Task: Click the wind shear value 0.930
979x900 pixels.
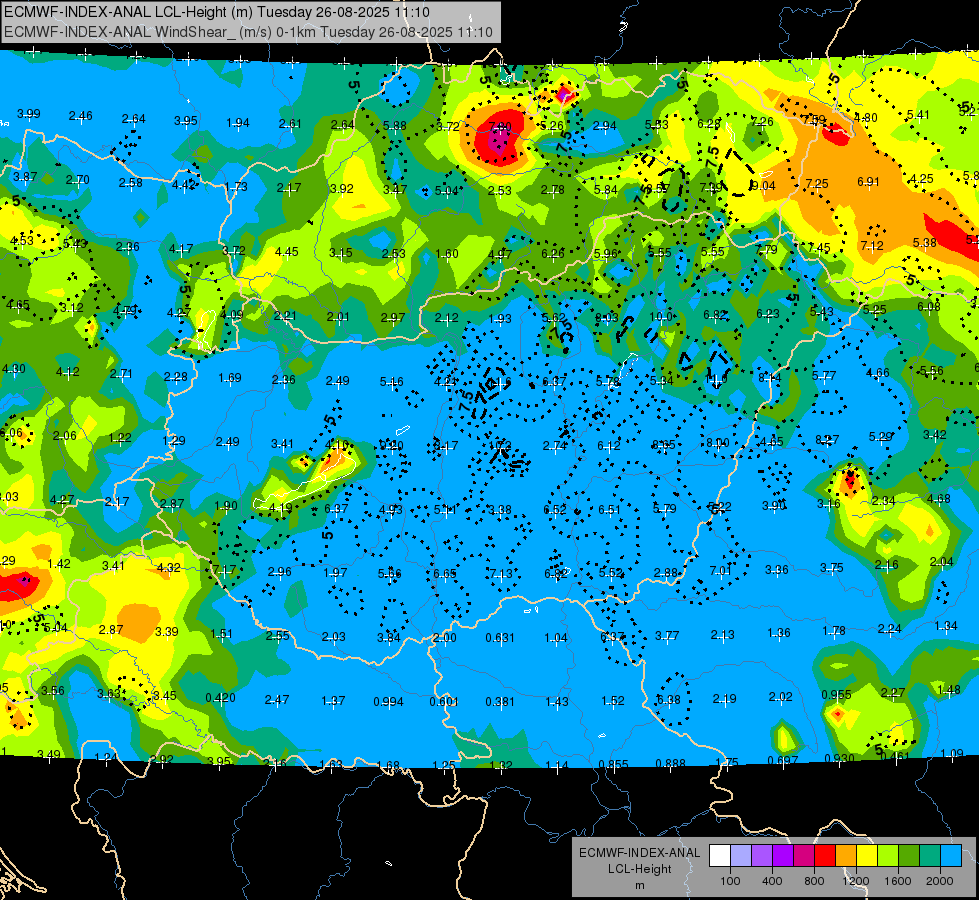Action: click(x=840, y=758)
